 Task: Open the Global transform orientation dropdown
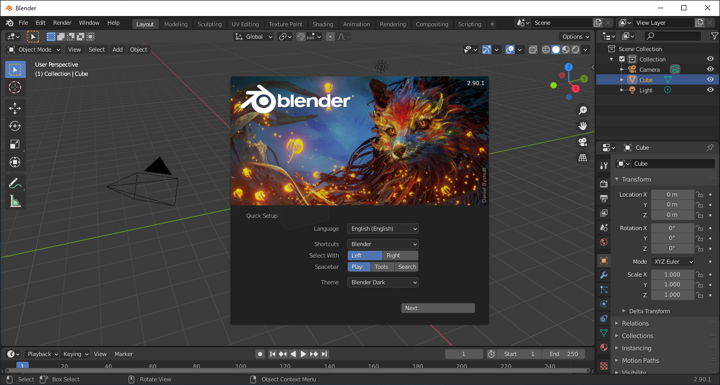pos(254,37)
